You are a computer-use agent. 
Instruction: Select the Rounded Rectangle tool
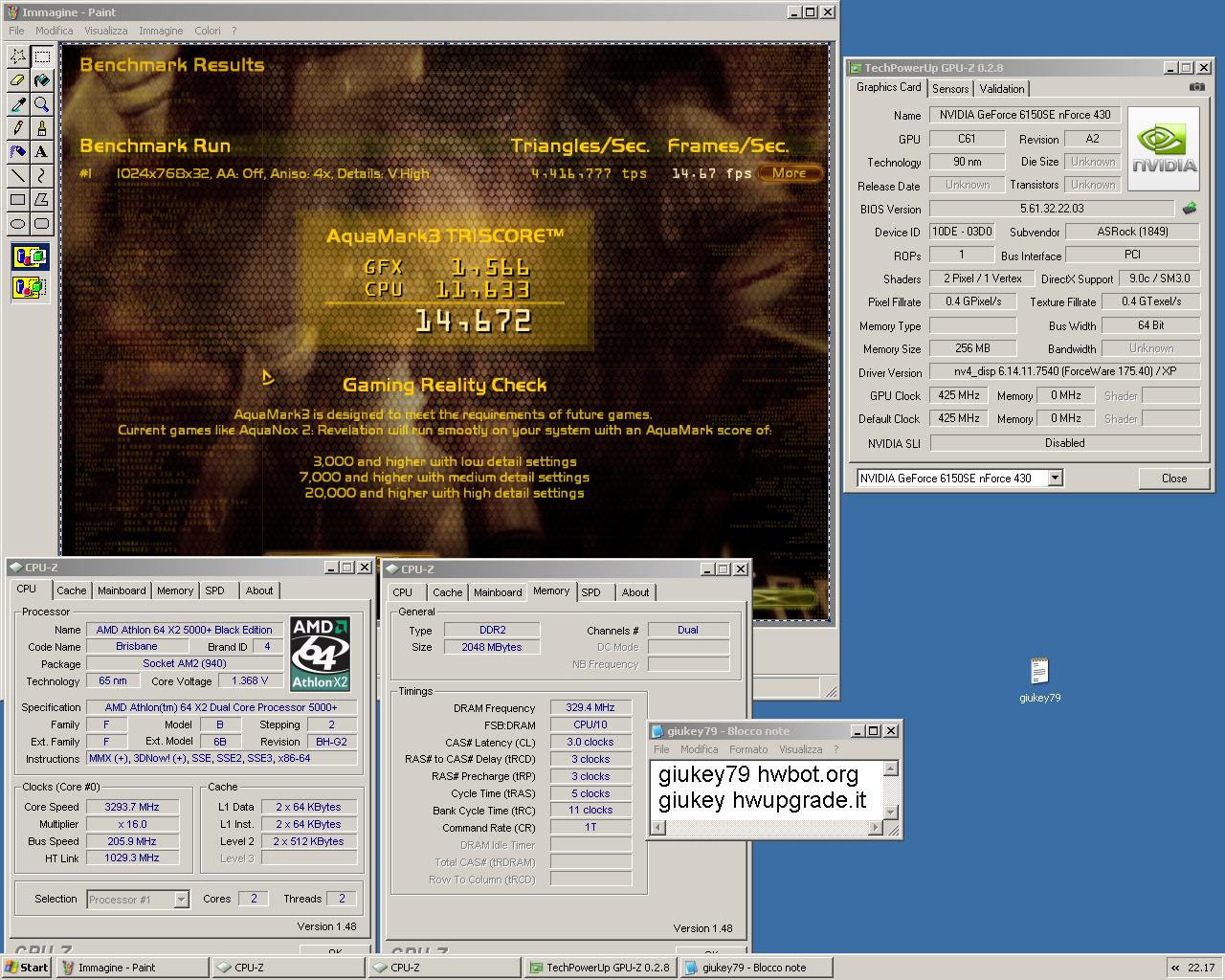pyautogui.click(x=42, y=224)
